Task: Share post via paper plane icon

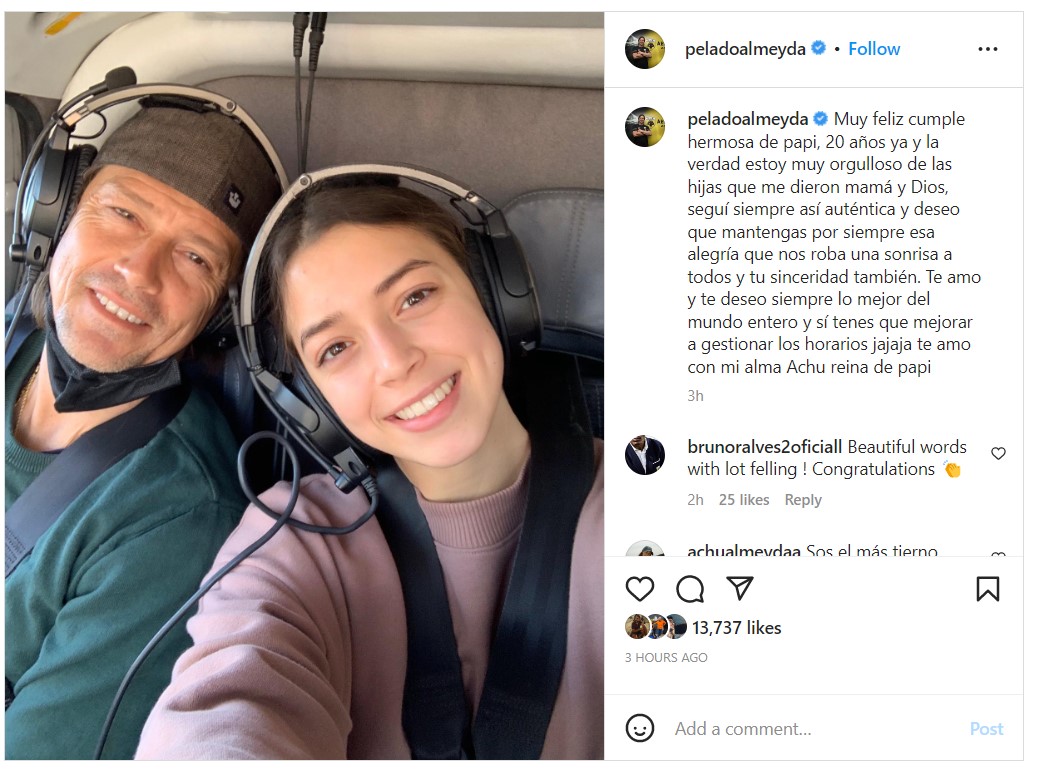Action: 739,588
